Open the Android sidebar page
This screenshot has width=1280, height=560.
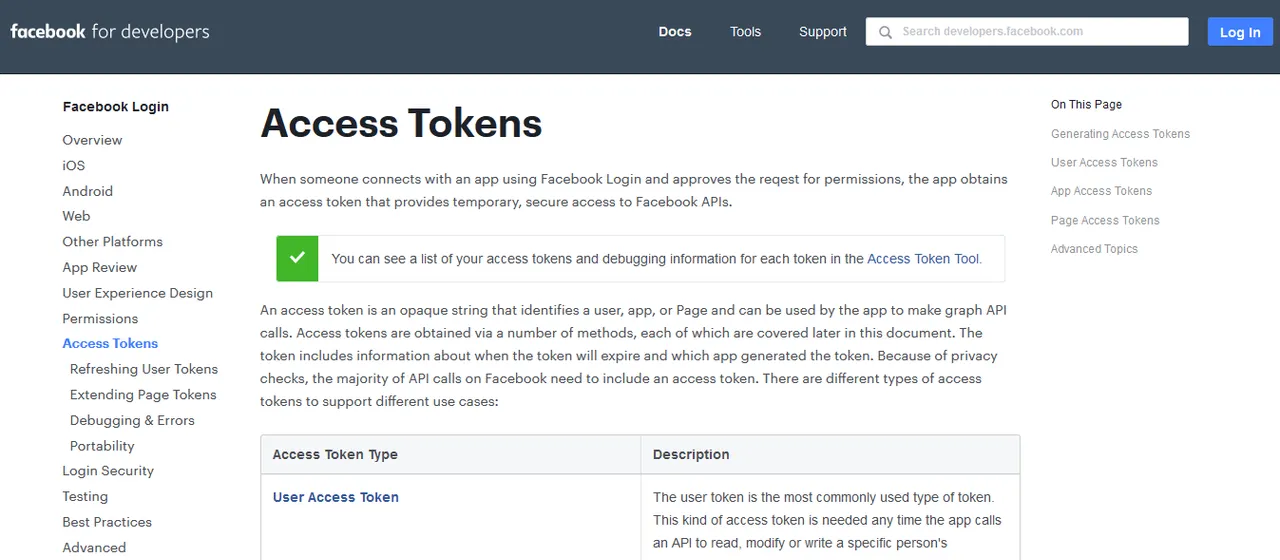[x=88, y=191]
